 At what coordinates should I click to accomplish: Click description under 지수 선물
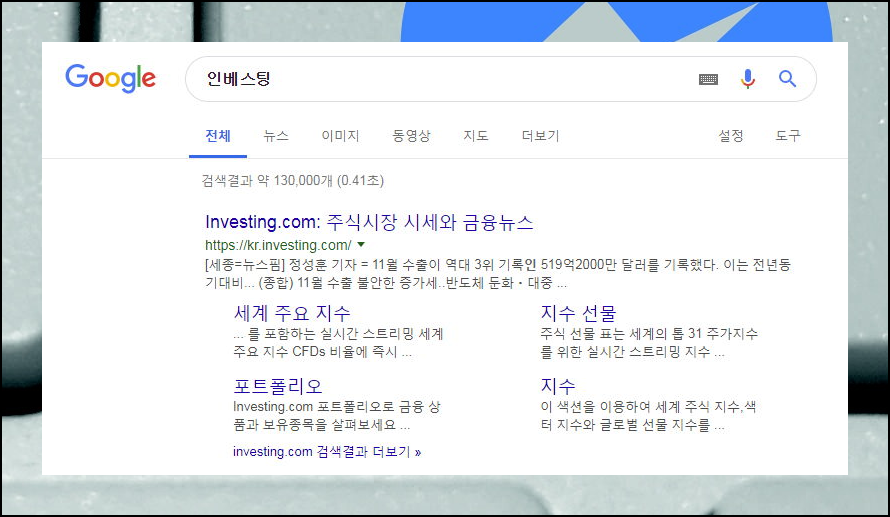coord(649,343)
